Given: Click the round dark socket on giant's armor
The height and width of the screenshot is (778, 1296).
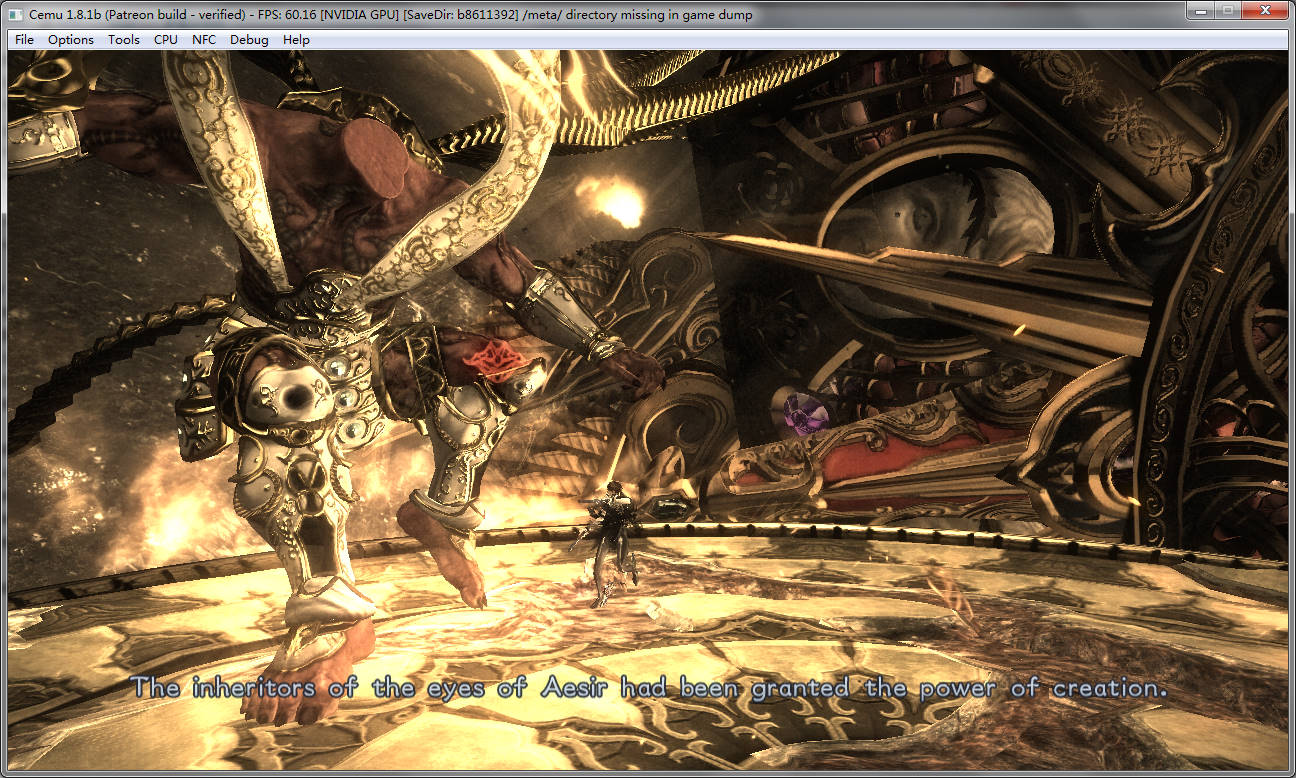Looking at the screenshot, I should 296,401.
